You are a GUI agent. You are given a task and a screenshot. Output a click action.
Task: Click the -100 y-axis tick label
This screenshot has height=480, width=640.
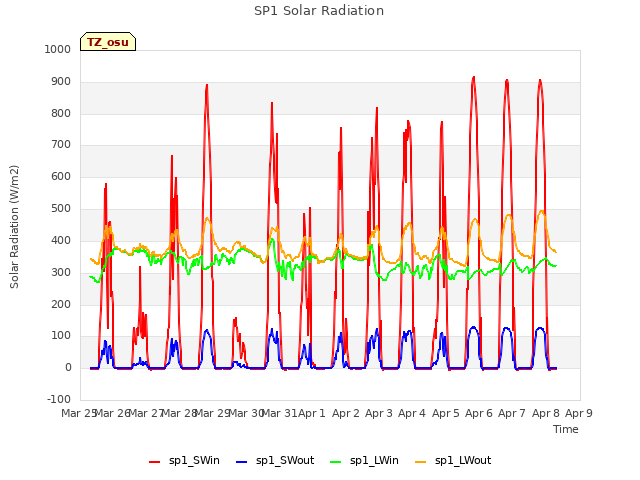click(59, 399)
